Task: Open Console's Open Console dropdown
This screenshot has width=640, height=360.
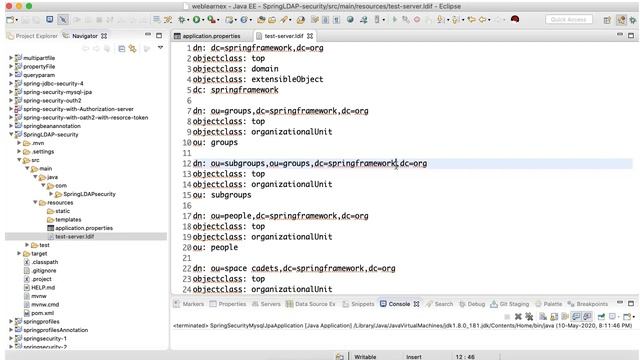Action: 633,317
